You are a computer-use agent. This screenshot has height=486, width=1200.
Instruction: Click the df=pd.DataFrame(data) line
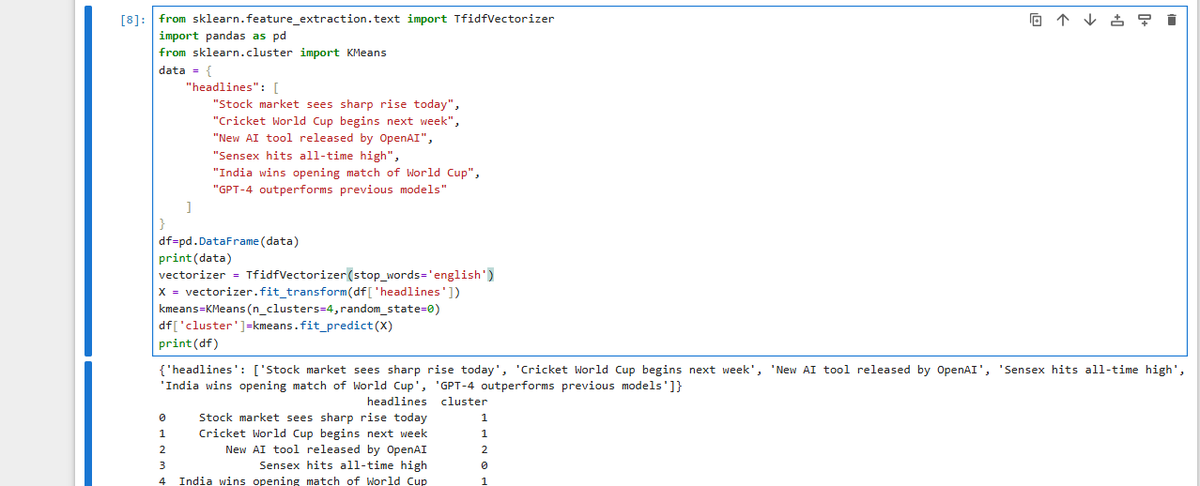click(229, 241)
